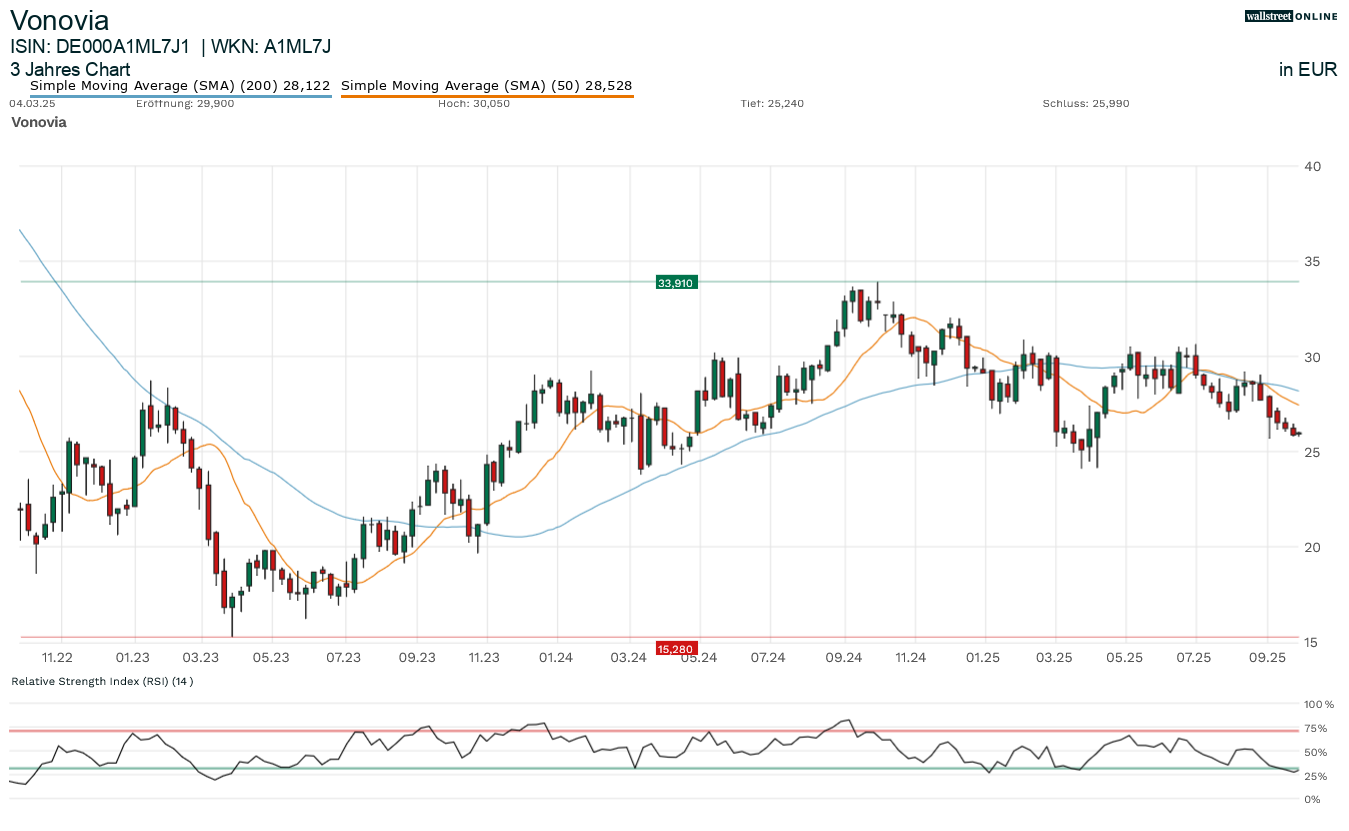Select the SMA (200) 28,122 legend entry
The height and width of the screenshot is (831, 1349).
click(180, 86)
